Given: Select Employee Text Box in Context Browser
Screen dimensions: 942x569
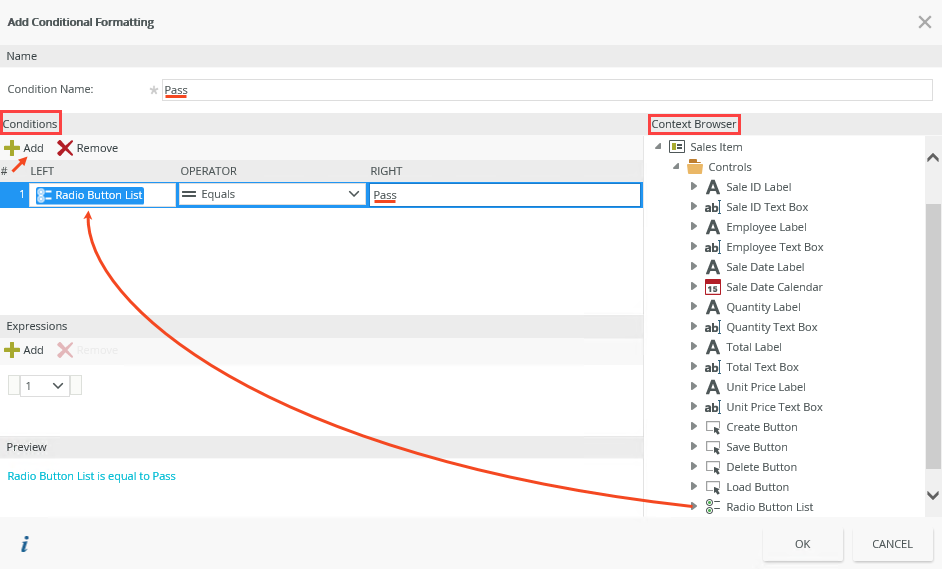Looking at the screenshot, I should [774, 247].
